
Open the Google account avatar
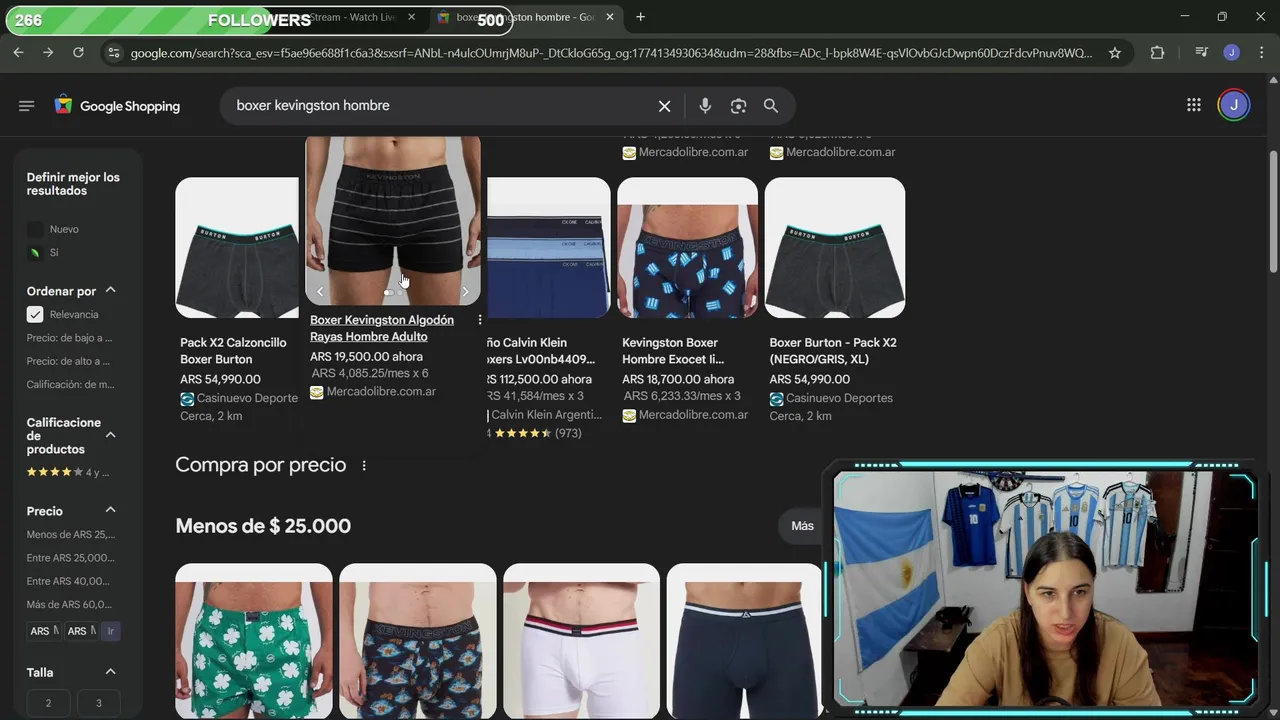point(1234,105)
